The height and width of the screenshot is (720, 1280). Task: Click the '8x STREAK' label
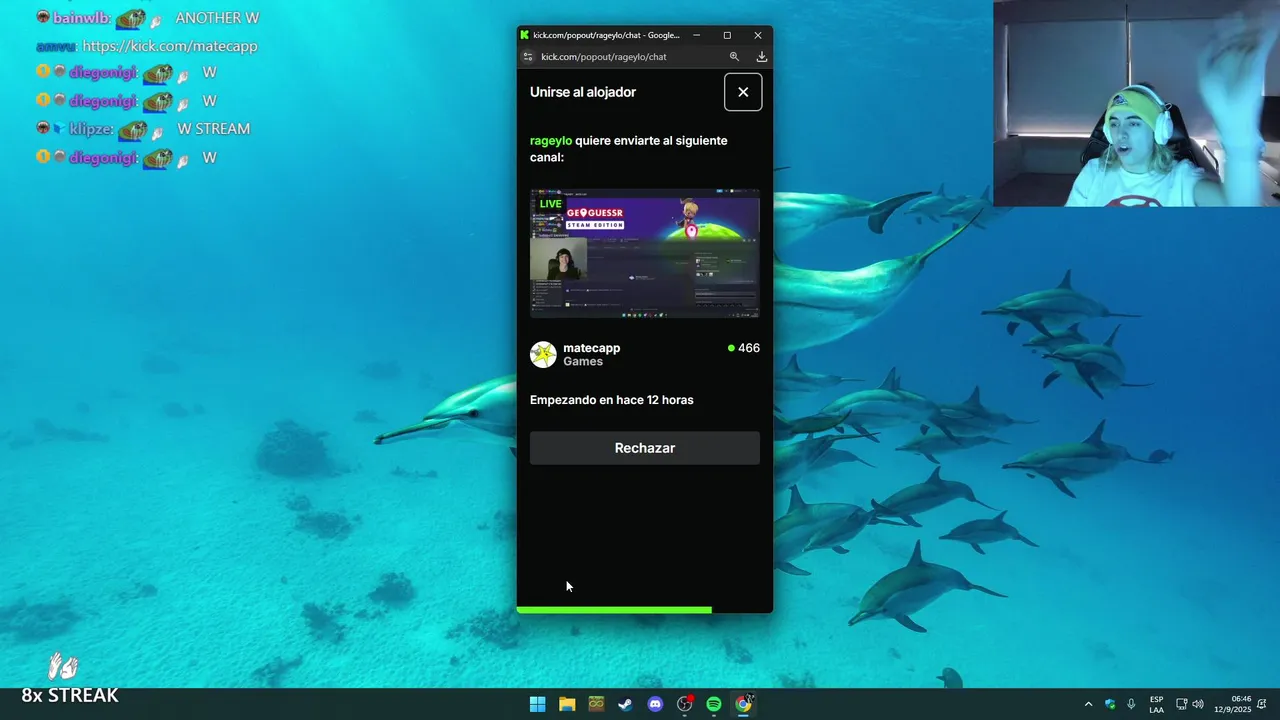coord(70,695)
